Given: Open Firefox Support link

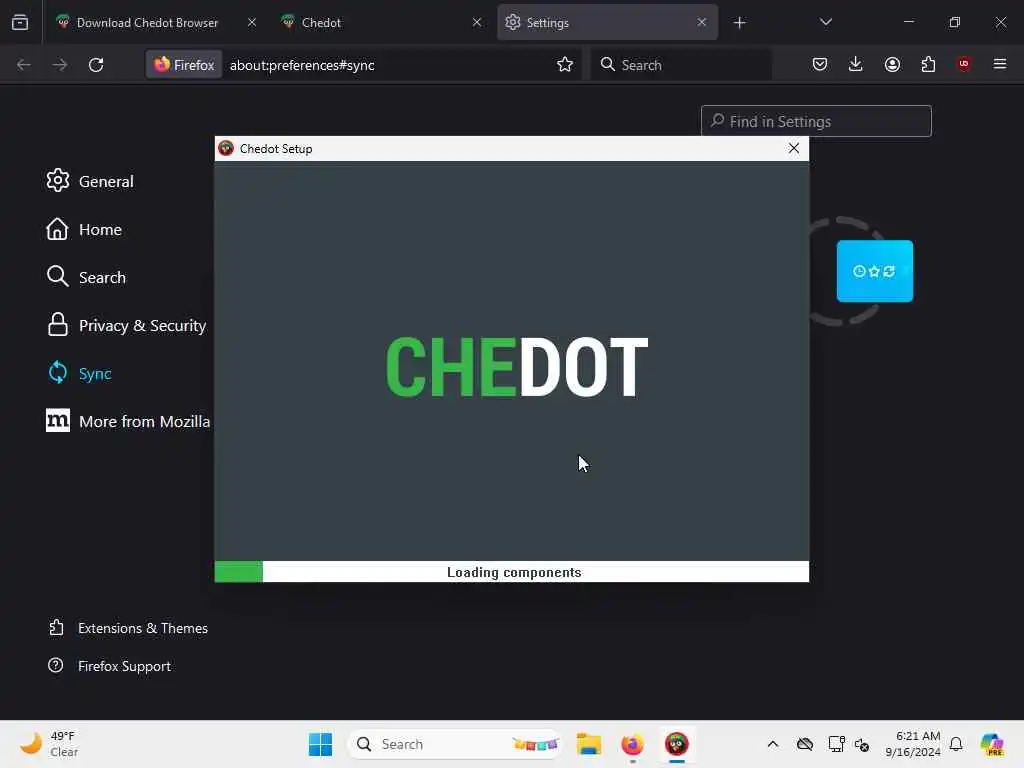Looking at the screenshot, I should pos(109,665).
